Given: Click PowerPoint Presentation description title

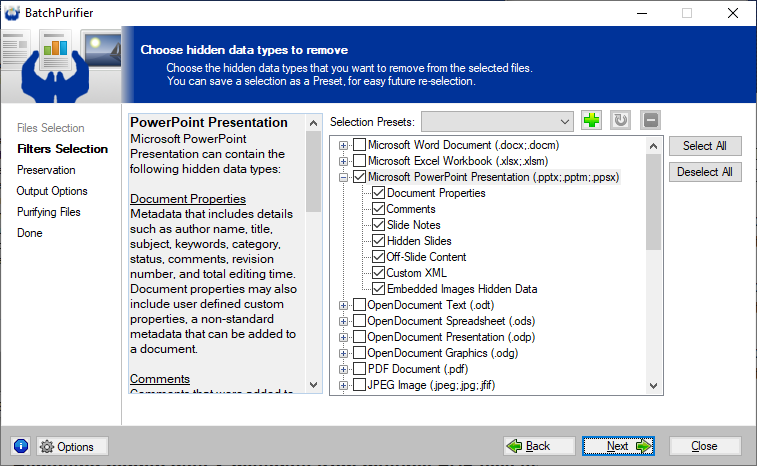Looking at the screenshot, I should pos(209,122).
